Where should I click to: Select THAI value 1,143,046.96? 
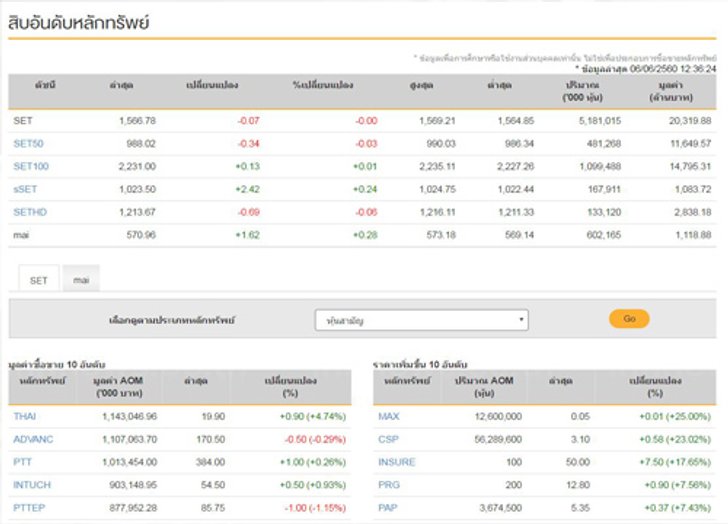coord(130,416)
